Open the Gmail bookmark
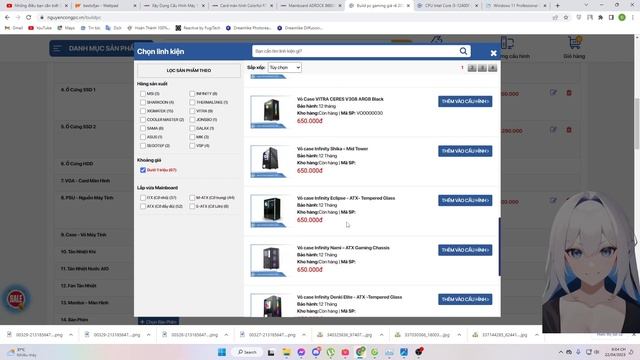Screen dimensions: 640x360 pyautogui.click(x=14, y=28)
